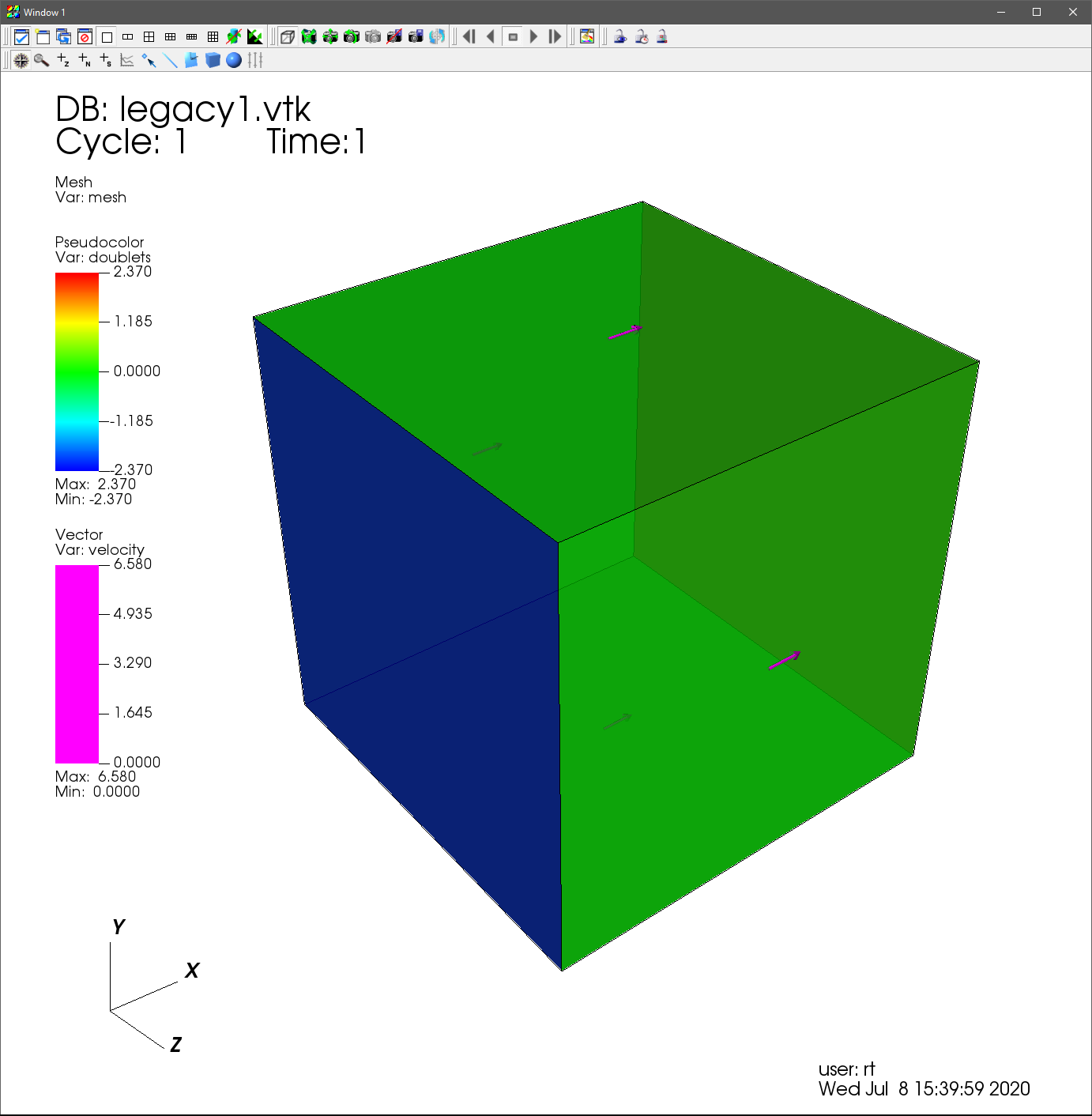Stop the animation playback
The width and height of the screenshot is (1092, 1116).
513,36
